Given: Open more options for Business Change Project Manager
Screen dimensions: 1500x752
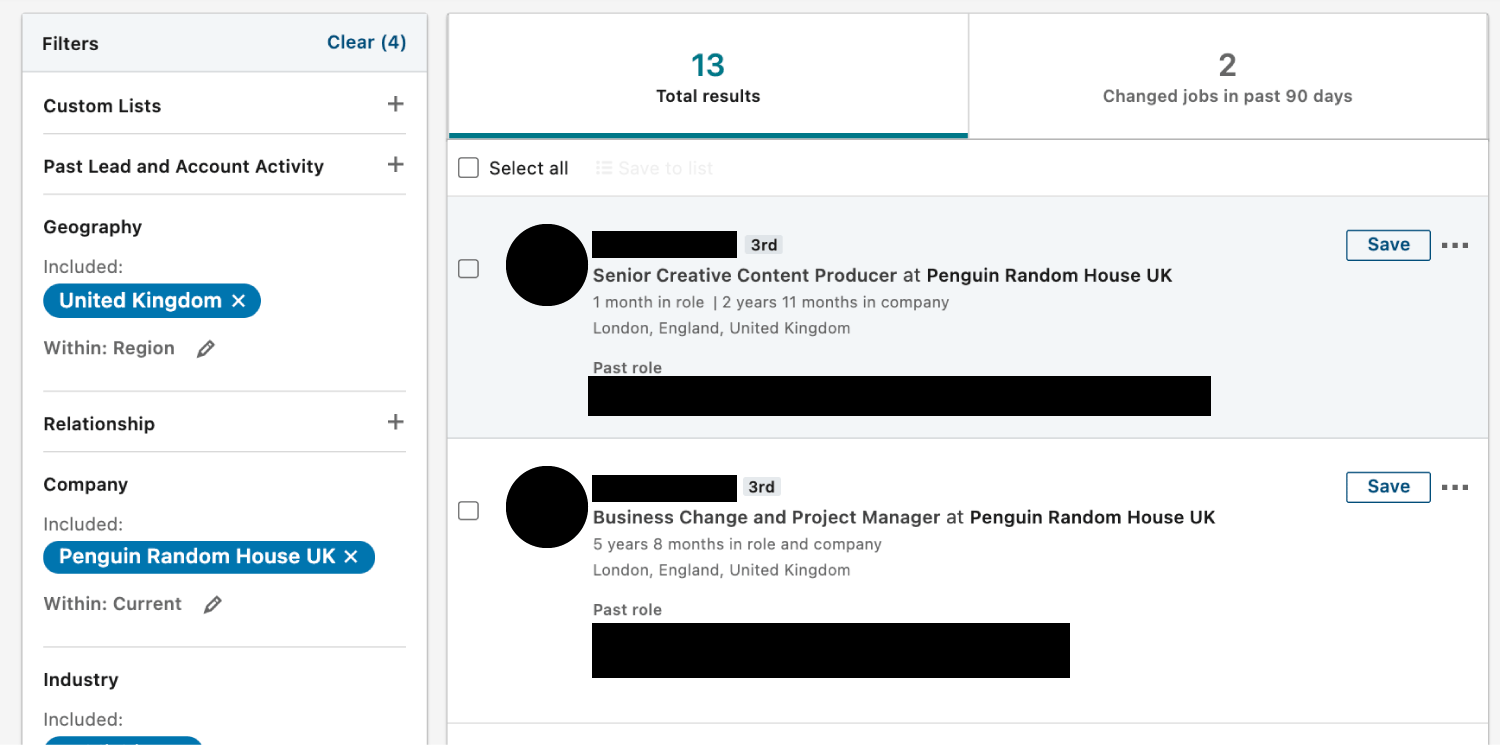Looking at the screenshot, I should pyautogui.click(x=1455, y=487).
